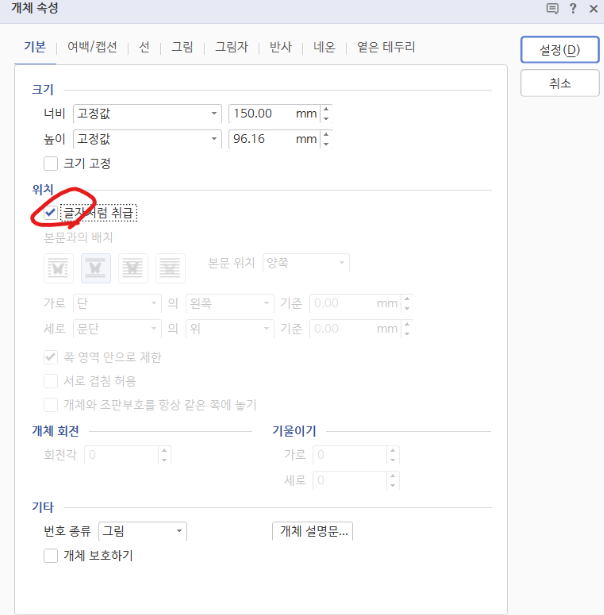The image size is (604, 615).
Task: Open help with the question mark icon
Action: pos(573,9)
